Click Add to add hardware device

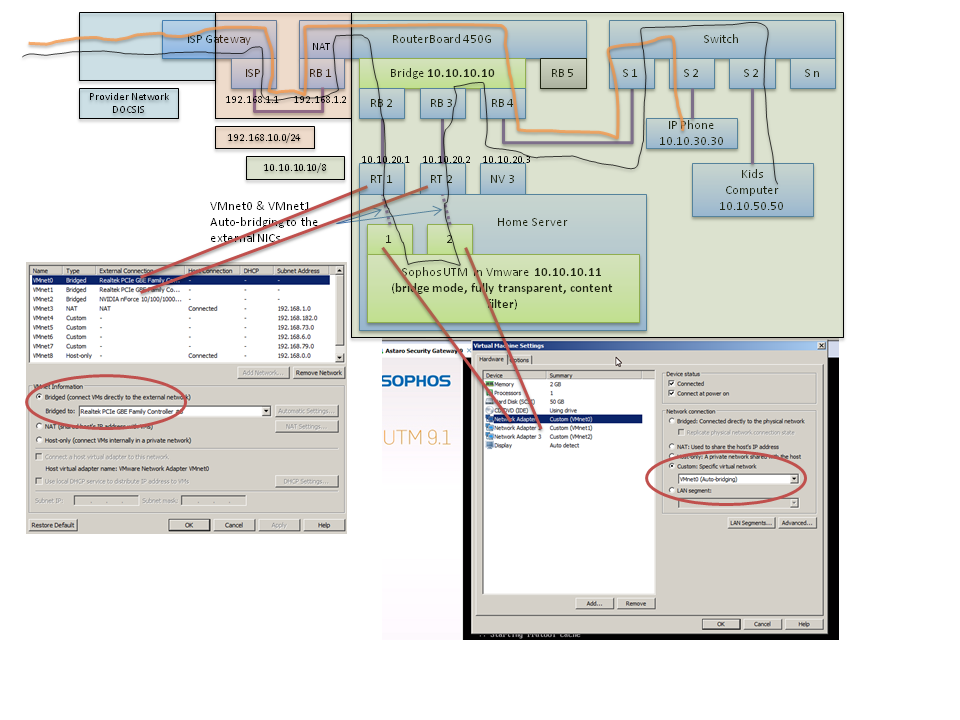(x=594, y=603)
